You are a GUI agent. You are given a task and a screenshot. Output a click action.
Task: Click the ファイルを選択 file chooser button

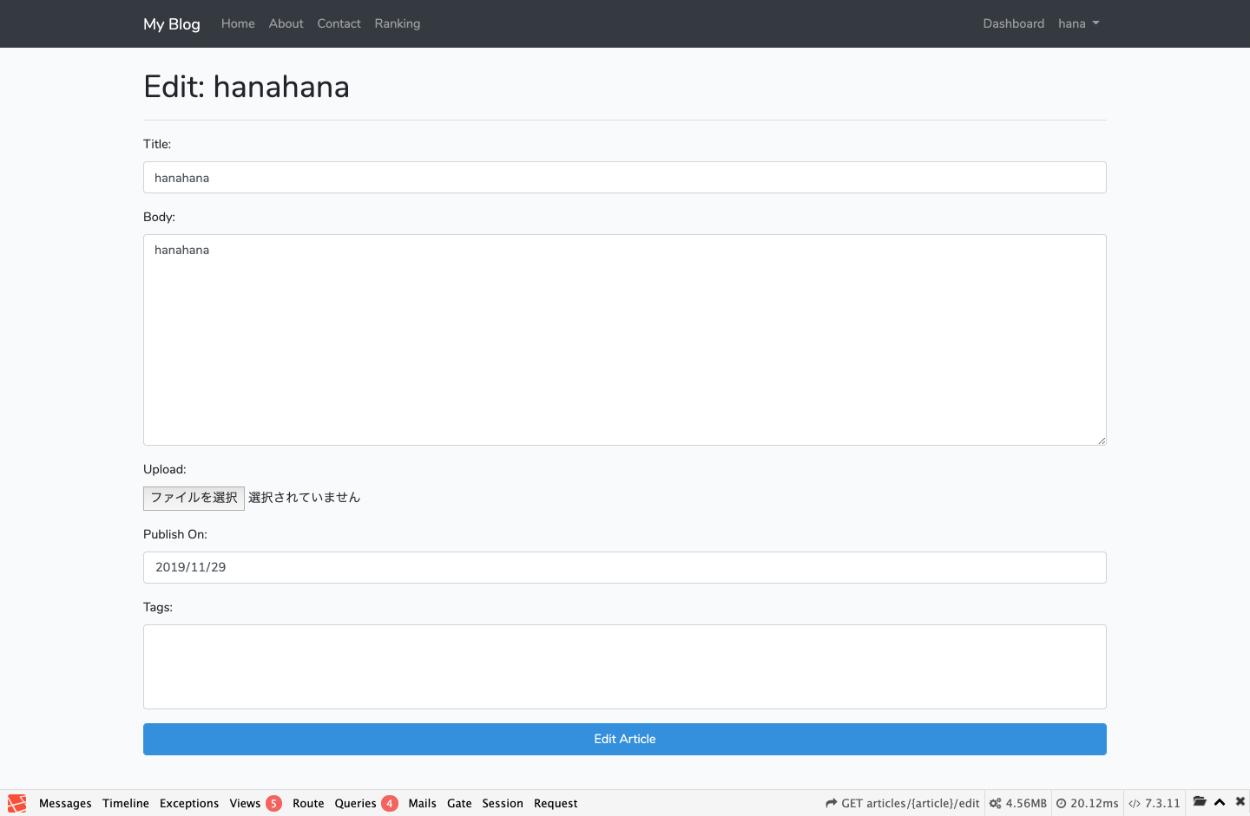coord(194,498)
